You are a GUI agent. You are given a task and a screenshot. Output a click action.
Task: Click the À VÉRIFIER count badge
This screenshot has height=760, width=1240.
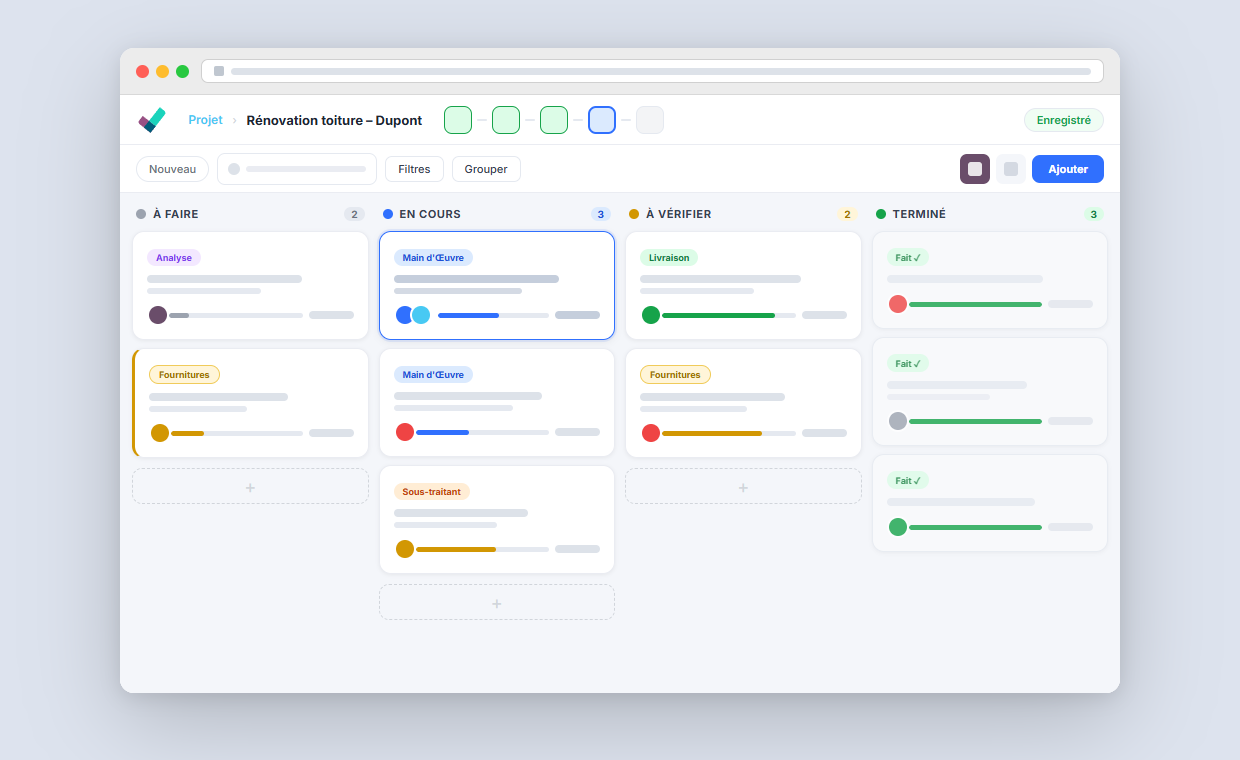pos(847,214)
